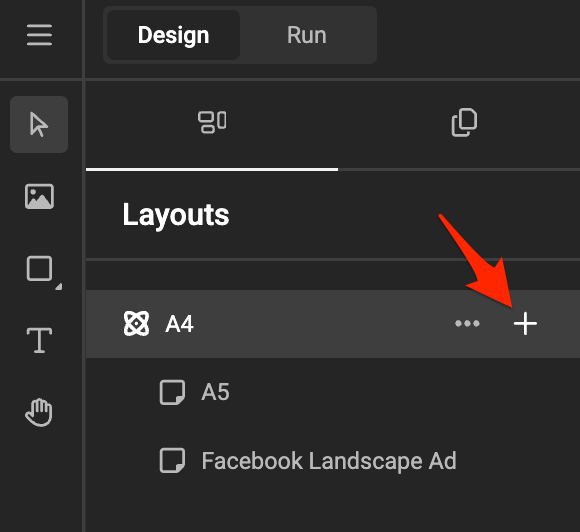Click page icon beside Facebook Landscape Ad
The image size is (580, 532).
tap(172, 461)
